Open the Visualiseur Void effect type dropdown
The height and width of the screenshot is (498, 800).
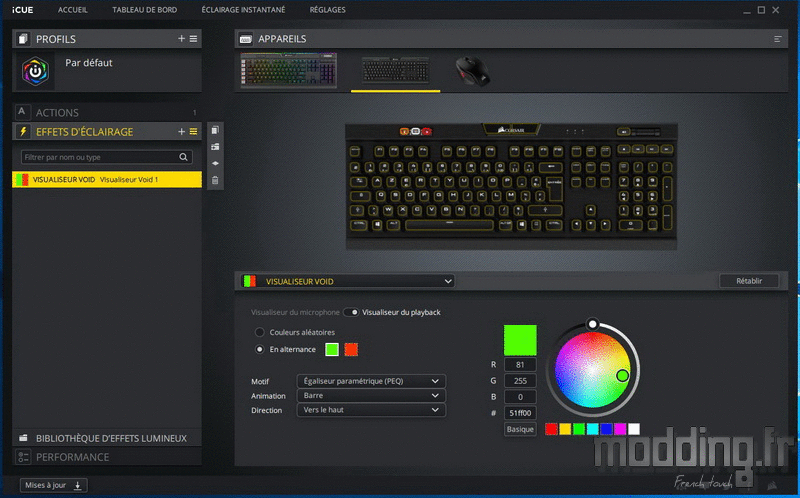point(347,281)
